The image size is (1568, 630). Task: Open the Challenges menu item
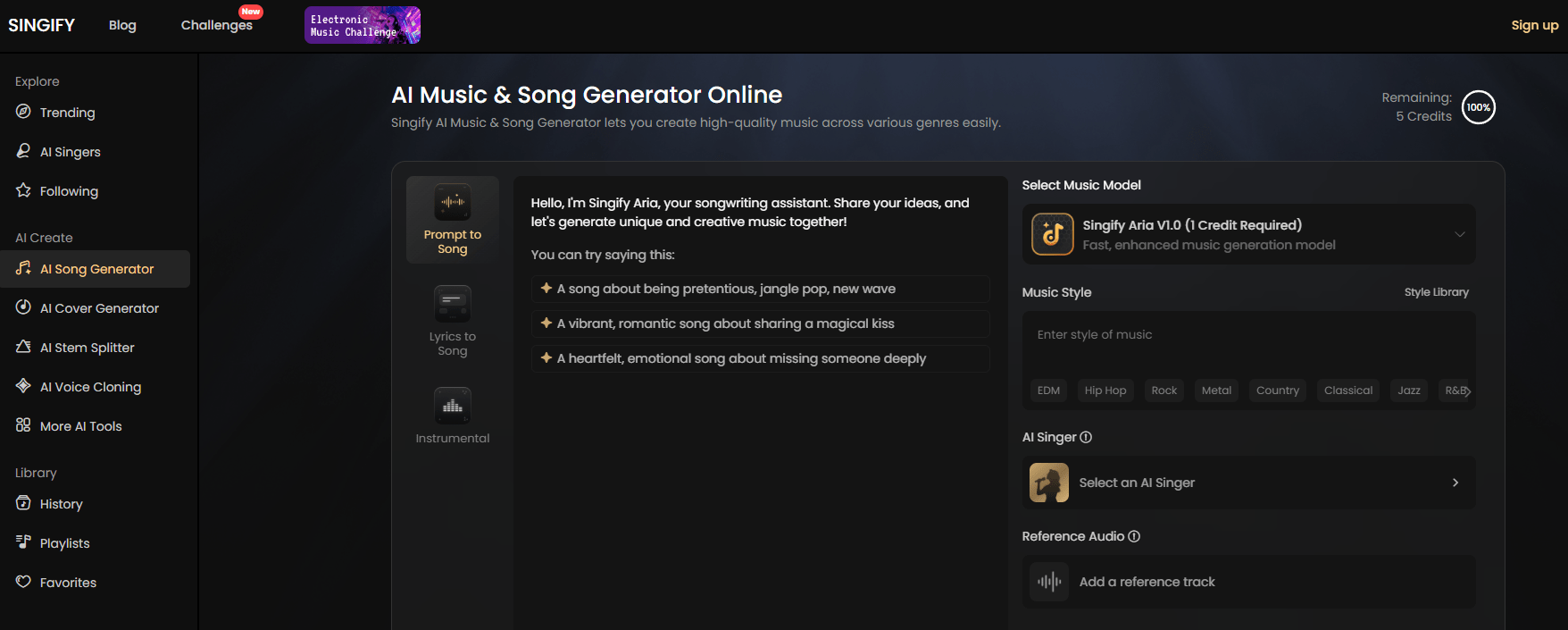(x=217, y=25)
